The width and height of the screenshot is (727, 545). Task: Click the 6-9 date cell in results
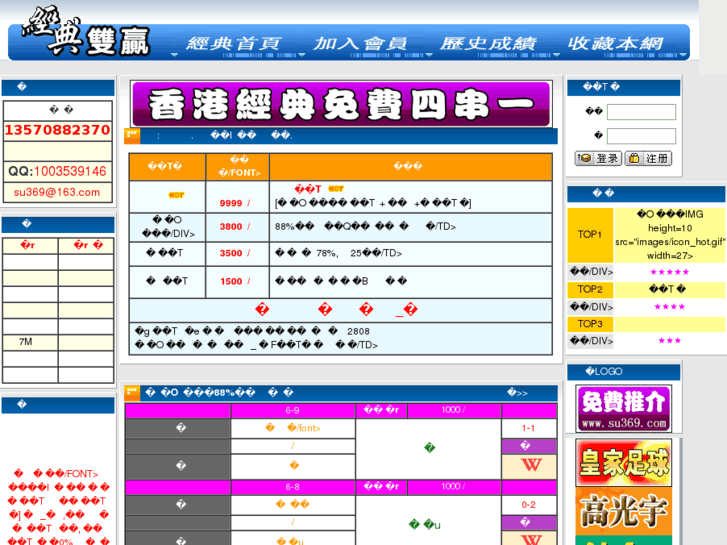(293, 410)
